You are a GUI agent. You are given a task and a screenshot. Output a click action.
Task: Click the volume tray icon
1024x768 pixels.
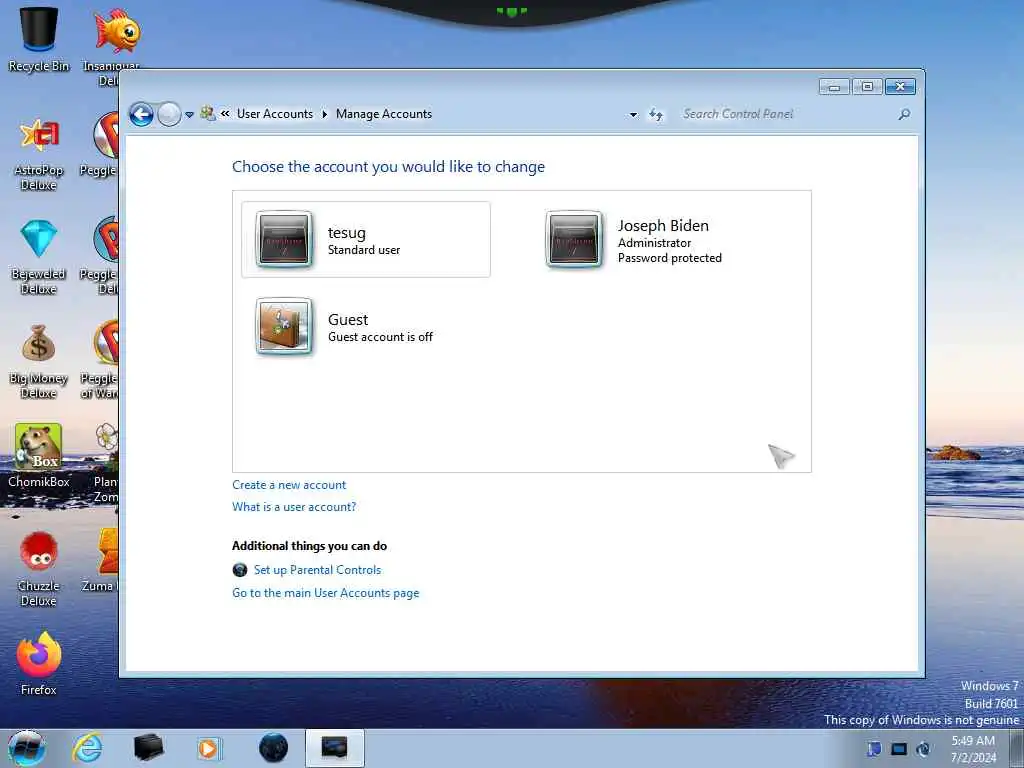pyautogui.click(x=923, y=749)
